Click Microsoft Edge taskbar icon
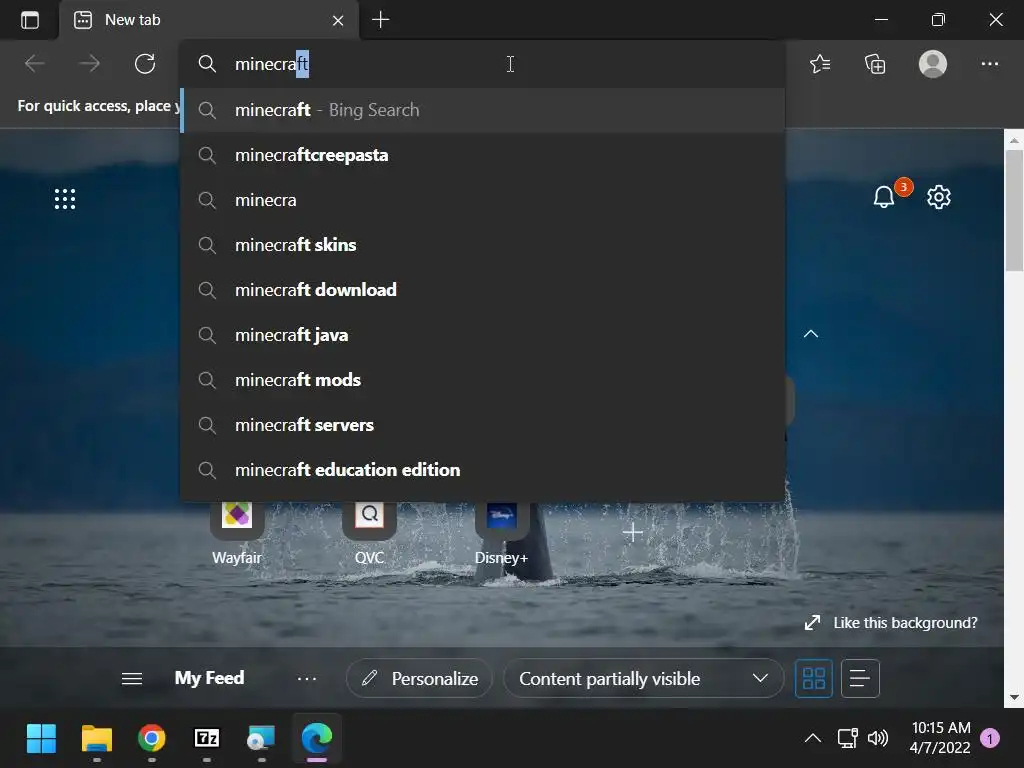Image resolution: width=1024 pixels, height=768 pixels. (x=317, y=739)
